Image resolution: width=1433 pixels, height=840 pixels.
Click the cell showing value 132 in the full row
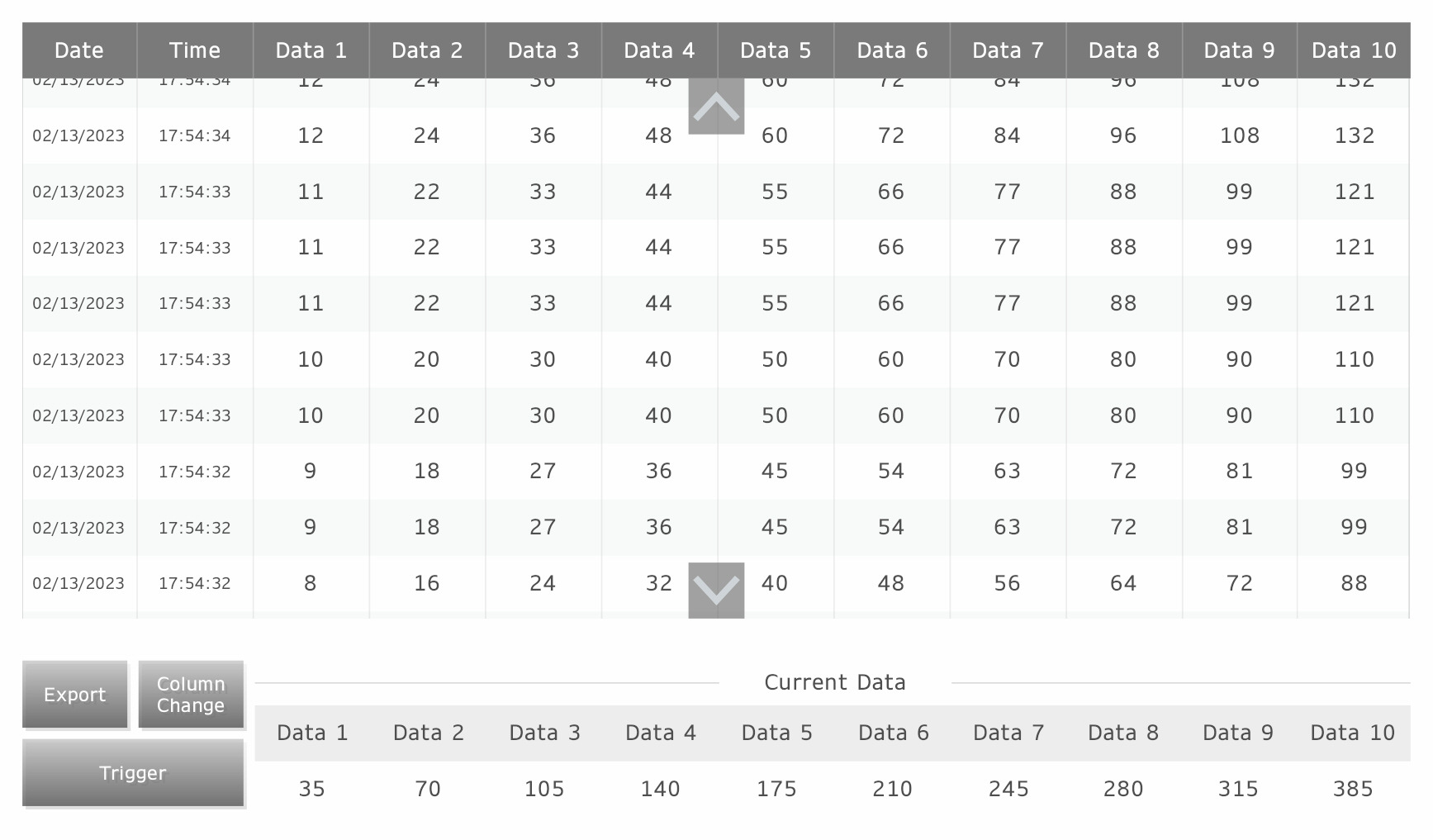(x=1355, y=135)
